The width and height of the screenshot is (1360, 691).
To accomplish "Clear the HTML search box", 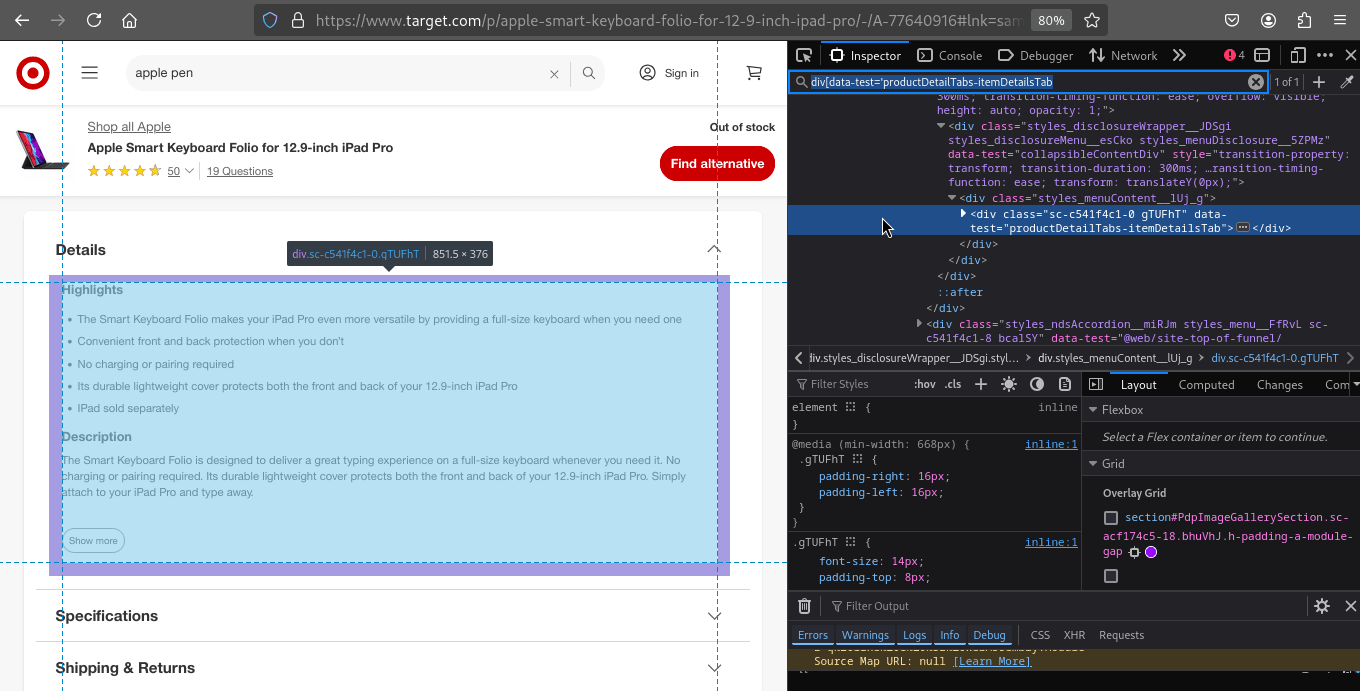I will click(1256, 82).
